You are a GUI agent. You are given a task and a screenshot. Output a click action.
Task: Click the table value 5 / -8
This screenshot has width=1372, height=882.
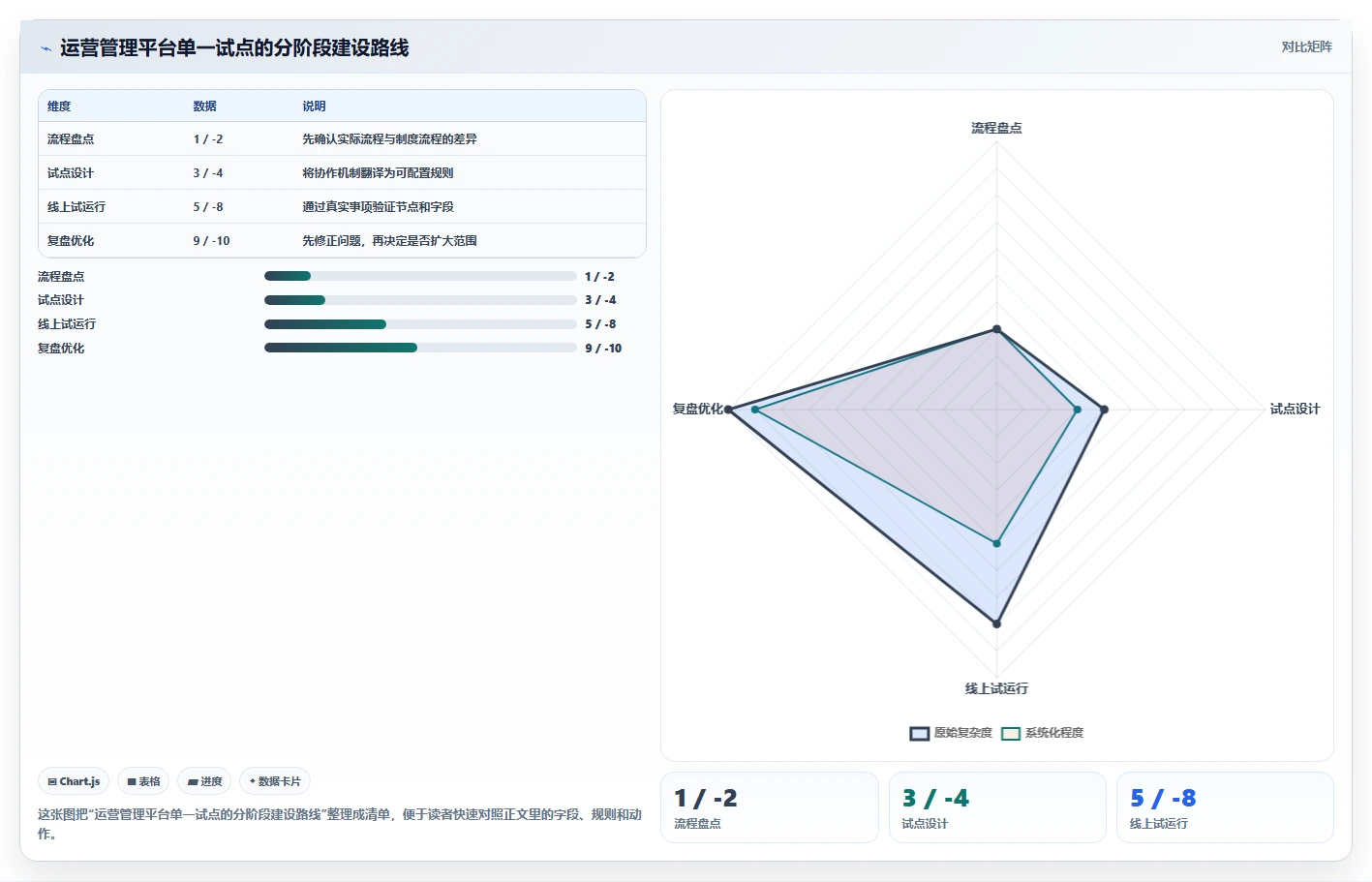pos(207,207)
